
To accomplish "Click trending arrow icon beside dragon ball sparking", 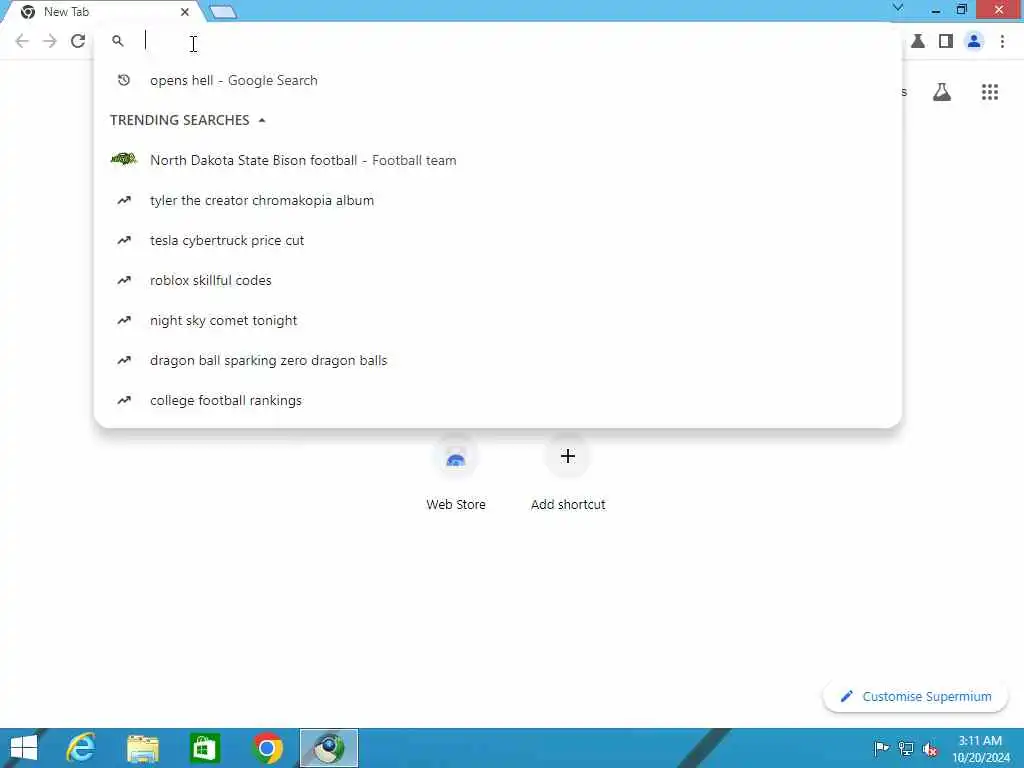I will [x=123, y=360].
